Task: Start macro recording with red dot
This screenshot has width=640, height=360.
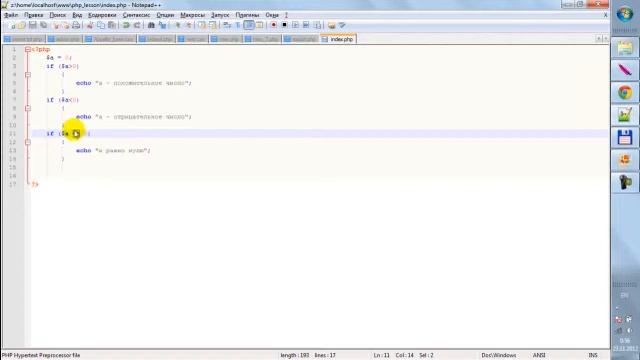Action: (x=273, y=25)
